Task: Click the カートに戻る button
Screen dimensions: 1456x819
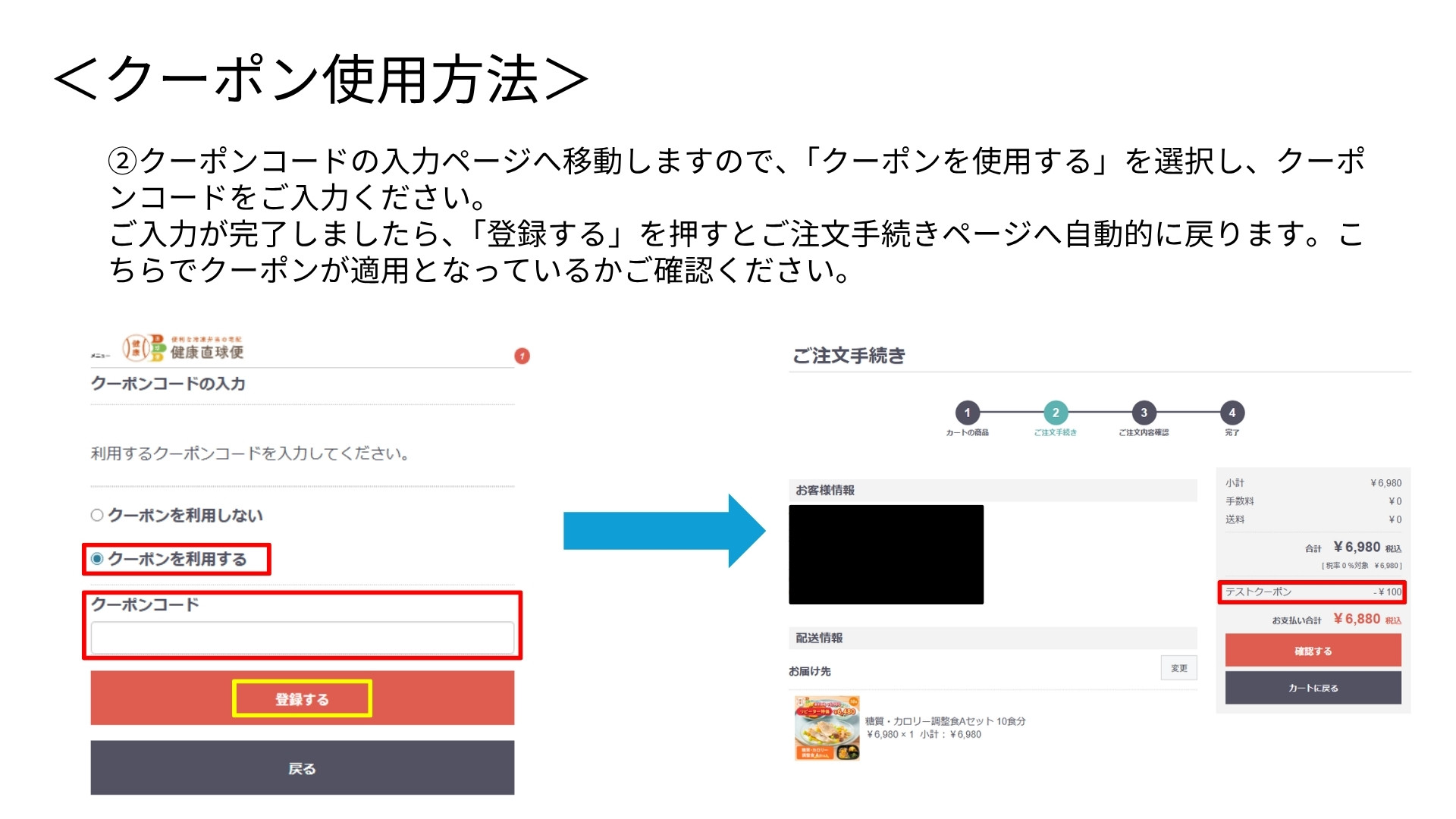Action: (x=1314, y=688)
